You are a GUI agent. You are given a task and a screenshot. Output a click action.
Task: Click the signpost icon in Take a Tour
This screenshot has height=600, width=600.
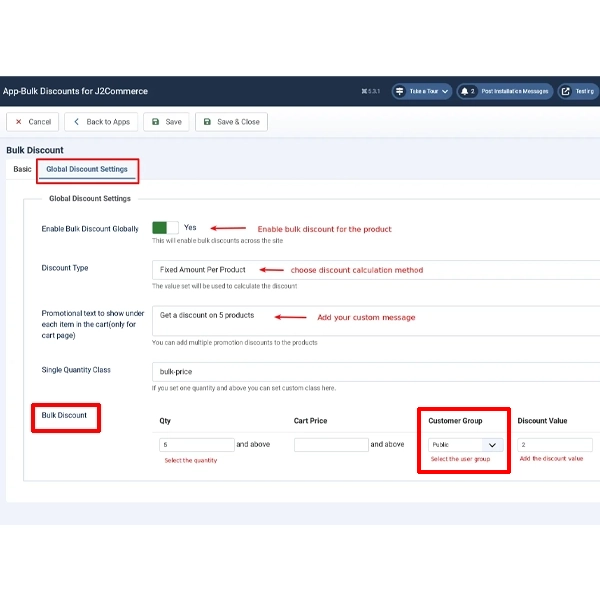(x=399, y=91)
